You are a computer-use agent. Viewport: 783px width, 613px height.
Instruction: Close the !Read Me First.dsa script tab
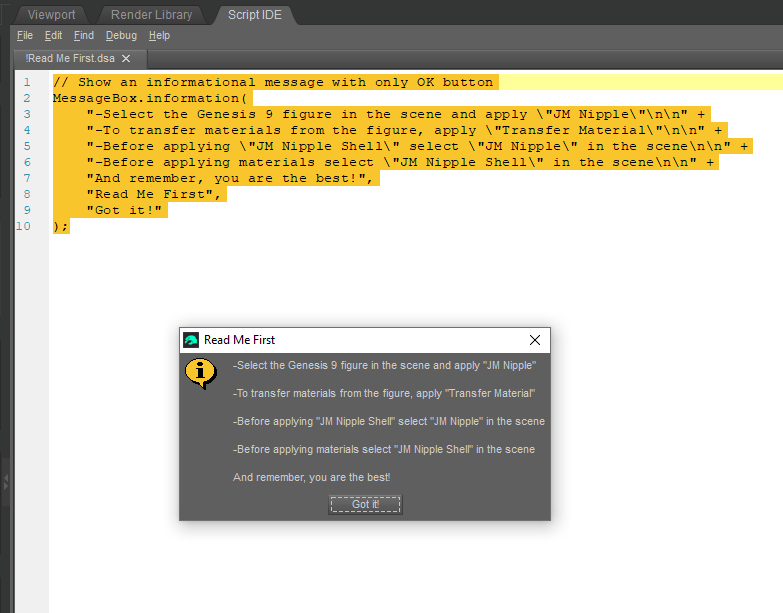pyautogui.click(x=126, y=58)
